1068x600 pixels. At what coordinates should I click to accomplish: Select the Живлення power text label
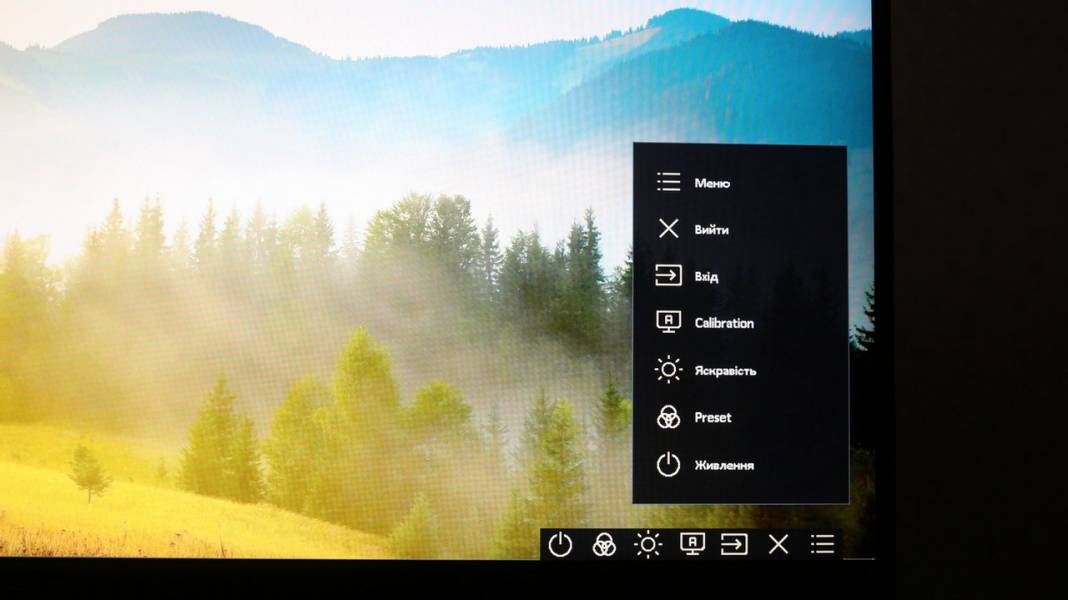pos(724,465)
